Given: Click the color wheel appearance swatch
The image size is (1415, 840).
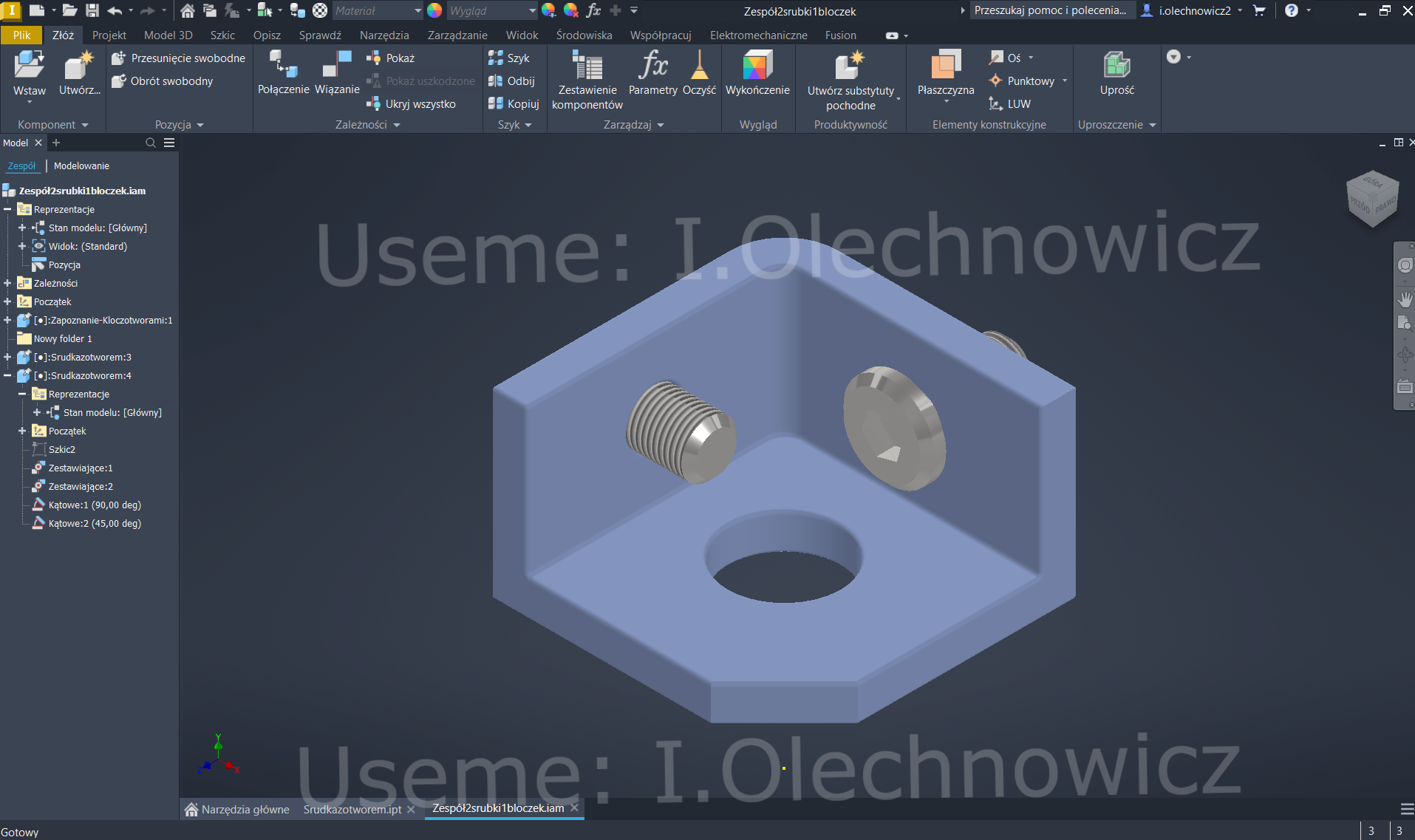Looking at the screenshot, I should tap(434, 10).
